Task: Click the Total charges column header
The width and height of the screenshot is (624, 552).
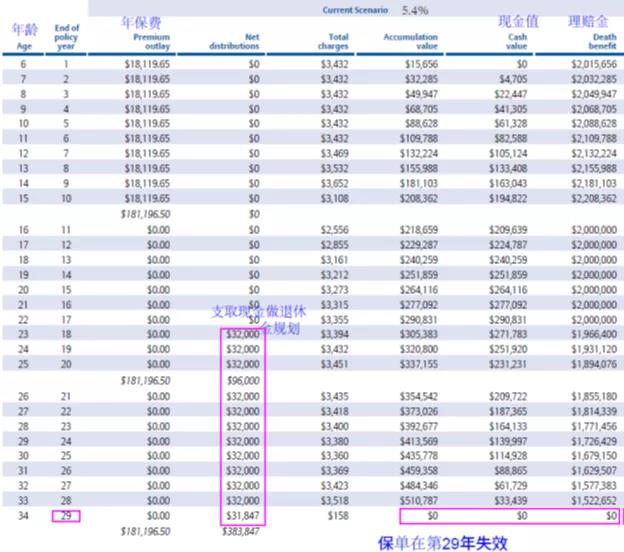Action: click(332, 41)
